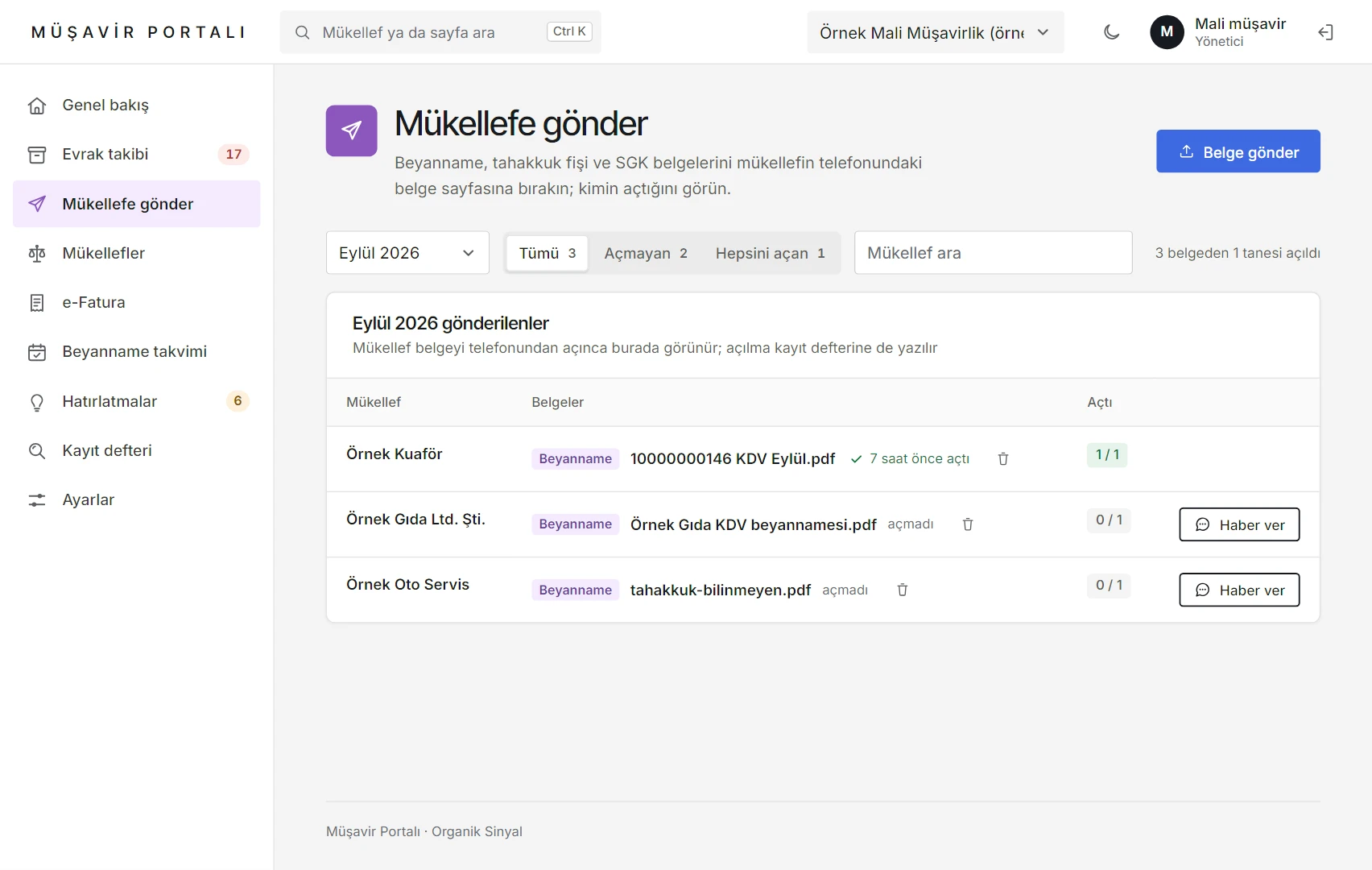
Task: Click the Mükellefler scales icon
Action: tap(37, 254)
